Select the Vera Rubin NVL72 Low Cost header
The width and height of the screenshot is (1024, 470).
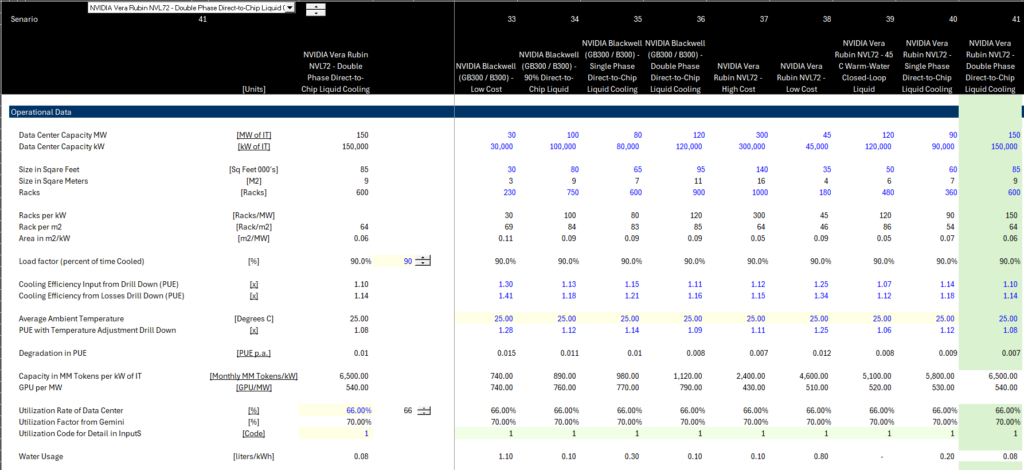click(801, 78)
